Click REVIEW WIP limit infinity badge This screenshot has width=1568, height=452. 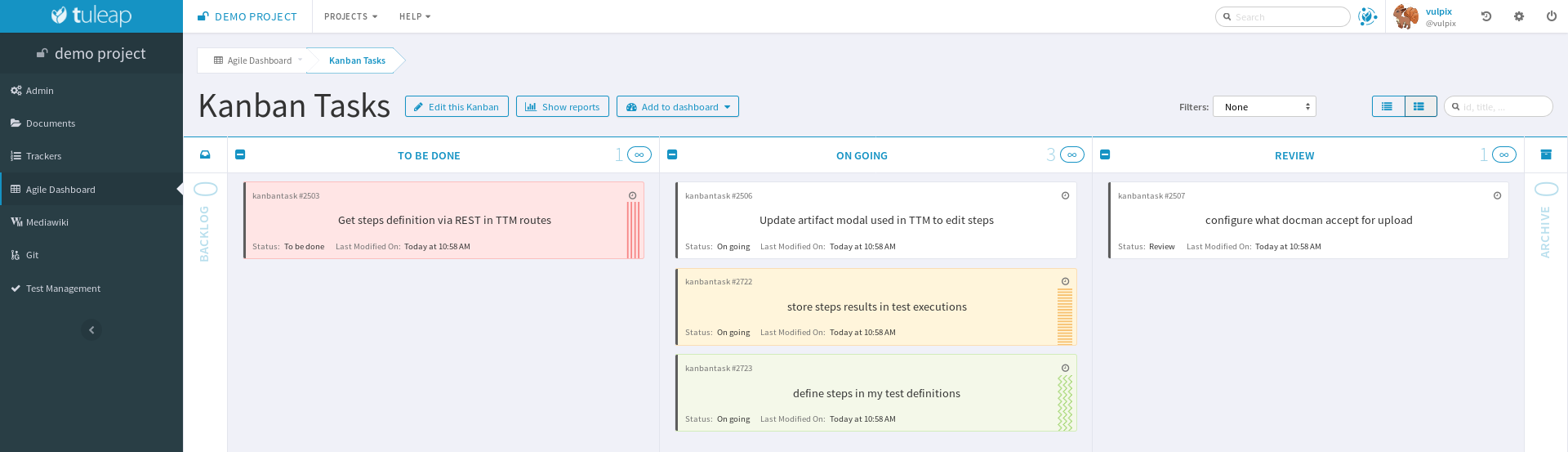coord(1504,154)
